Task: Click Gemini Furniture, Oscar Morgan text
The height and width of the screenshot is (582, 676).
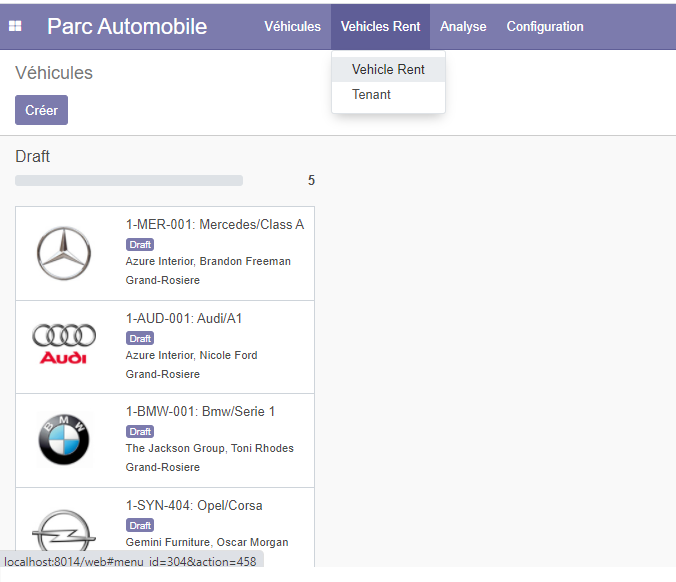Action: pos(207,543)
